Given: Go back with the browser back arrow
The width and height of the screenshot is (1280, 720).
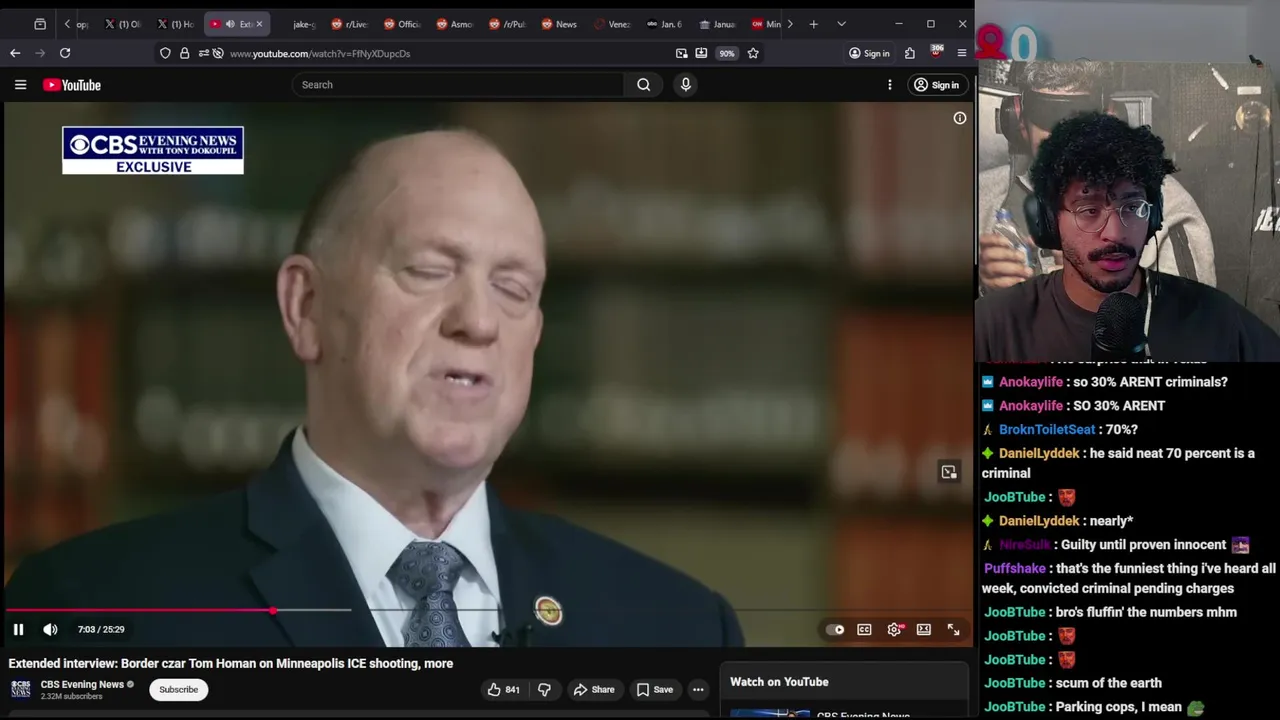Looking at the screenshot, I should point(15,53).
